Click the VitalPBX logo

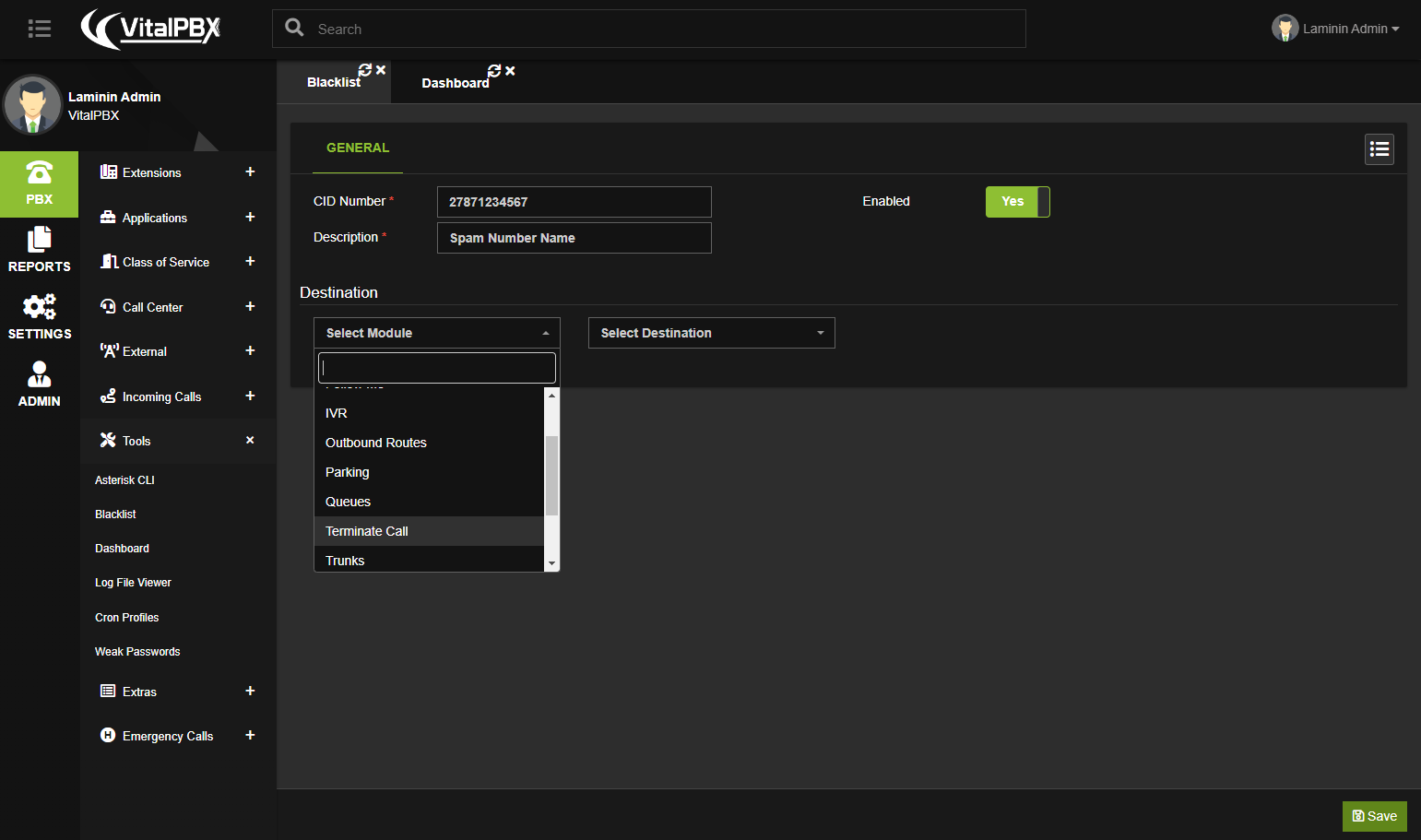click(x=150, y=29)
